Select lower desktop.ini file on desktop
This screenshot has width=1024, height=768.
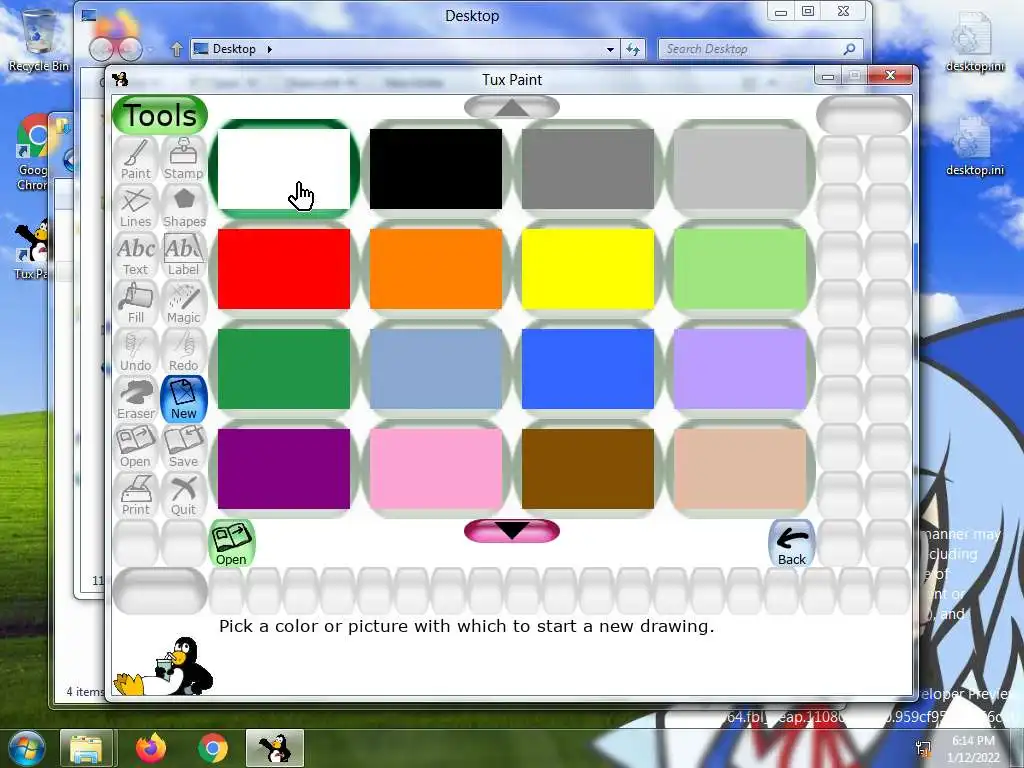tap(974, 147)
